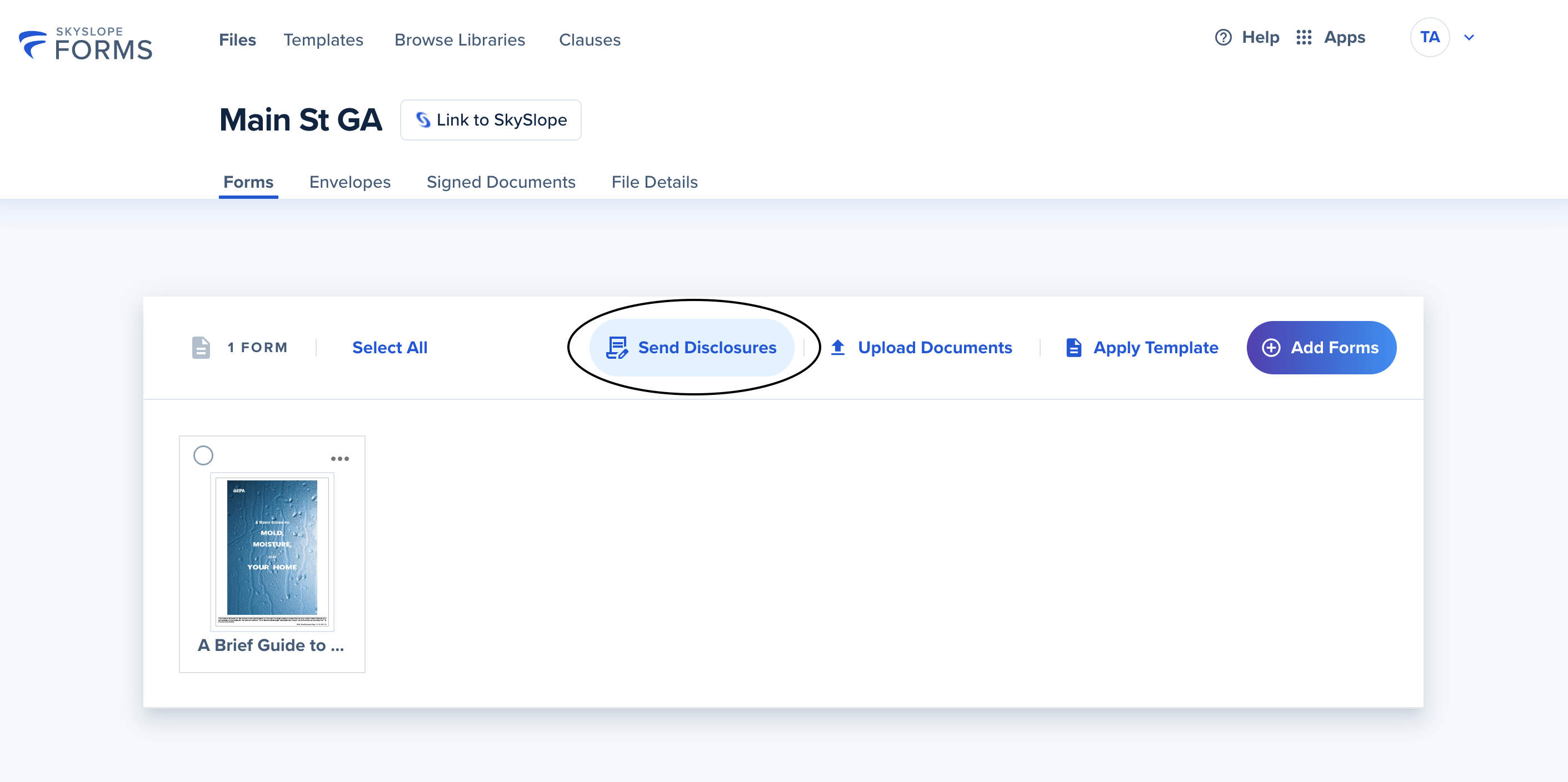Switch to the Envelopes tab
1568x782 pixels.
(x=349, y=182)
